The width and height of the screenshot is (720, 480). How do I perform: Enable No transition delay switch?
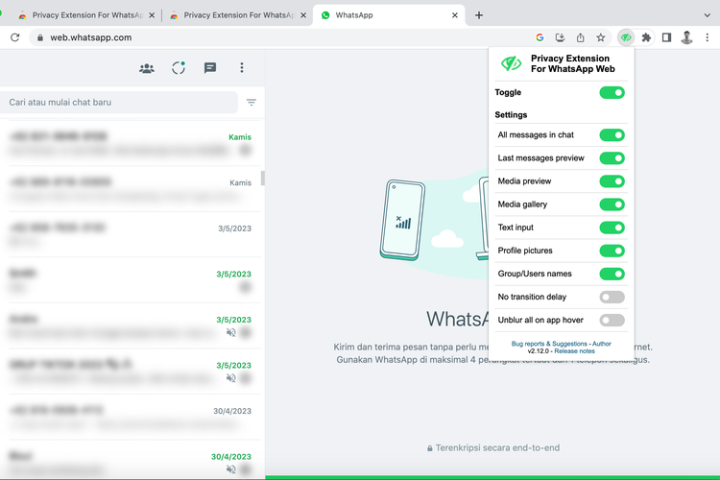click(x=612, y=297)
